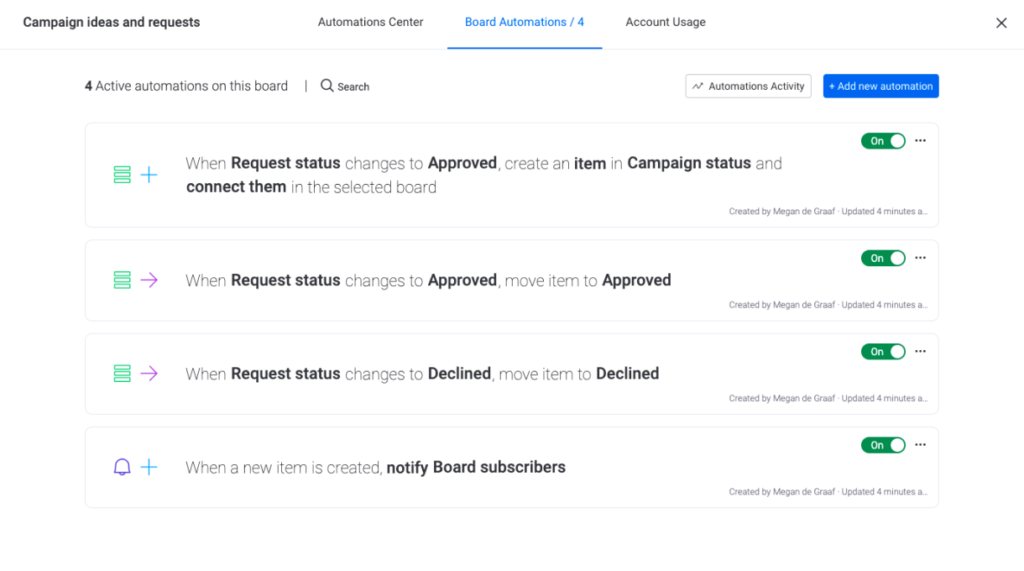Close the automations dialog with X
Screen dimensions: 1024x571
pyautogui.click(x=1001, y=23)
